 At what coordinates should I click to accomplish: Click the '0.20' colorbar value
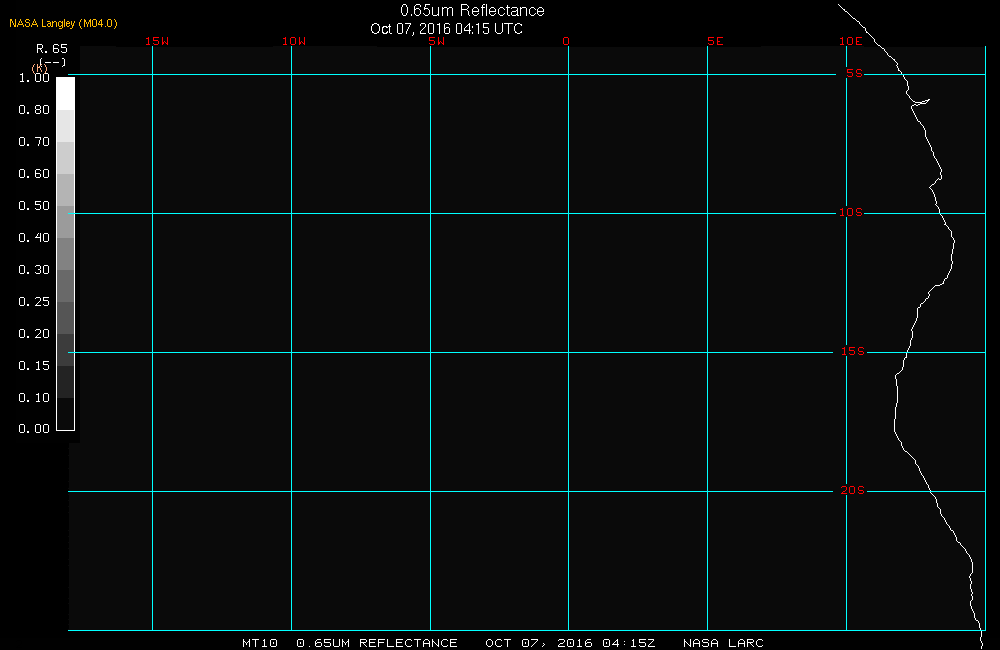(34, 334)
